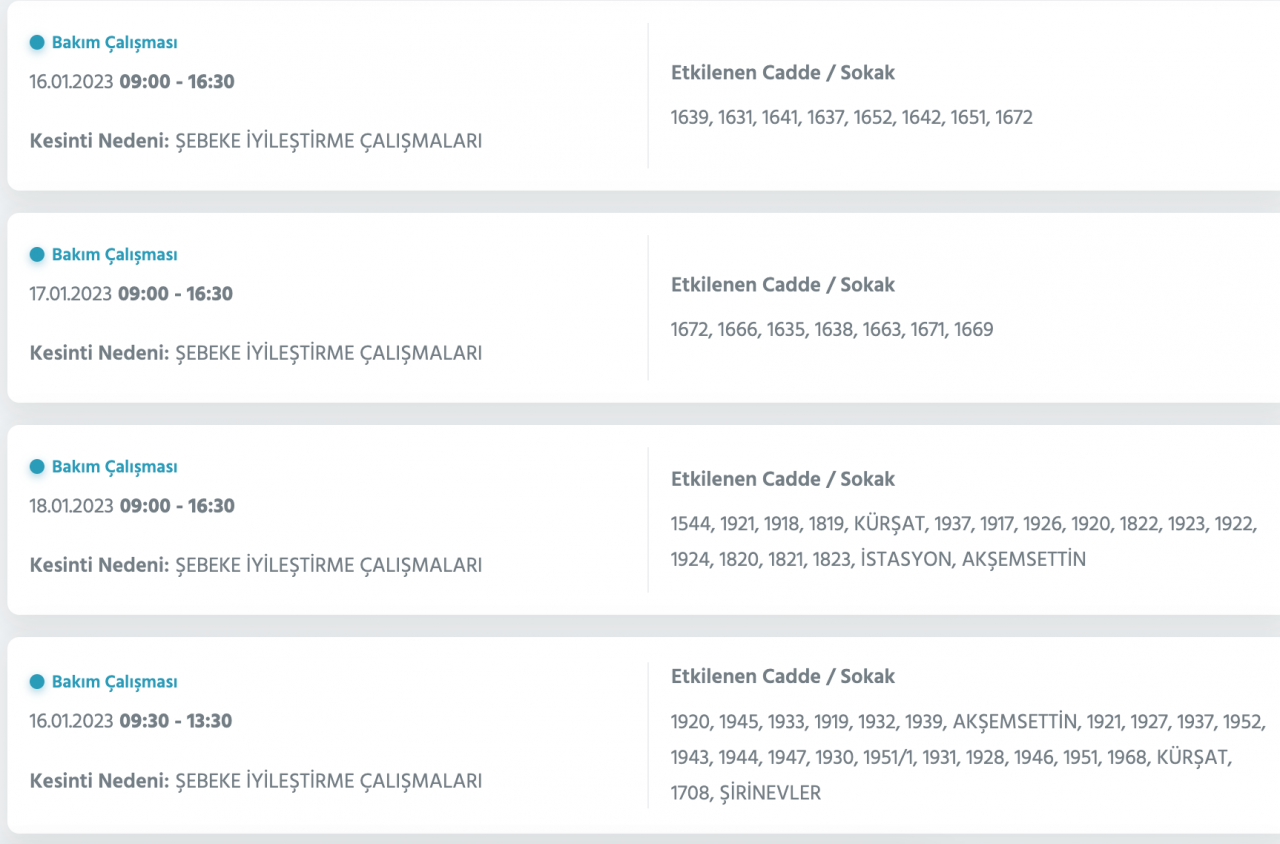Open 'Bakım Çalışması' label on the 18.01.2023 card
Image resolution: width=1280 pixels, height=844 pixels.
(x=114, y=467)
